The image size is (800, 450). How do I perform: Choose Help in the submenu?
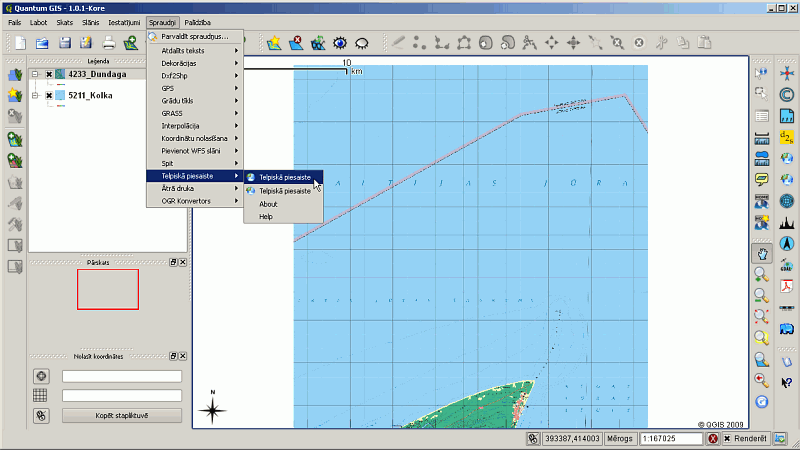coord(283,216)
